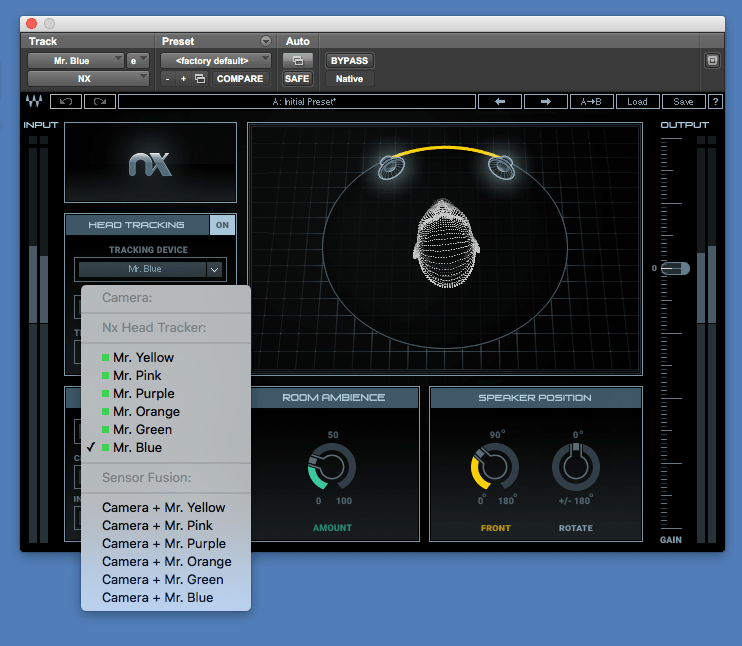Copy setup A to B
Viewport: 742px width, 646px height.
tap(592, 101)
